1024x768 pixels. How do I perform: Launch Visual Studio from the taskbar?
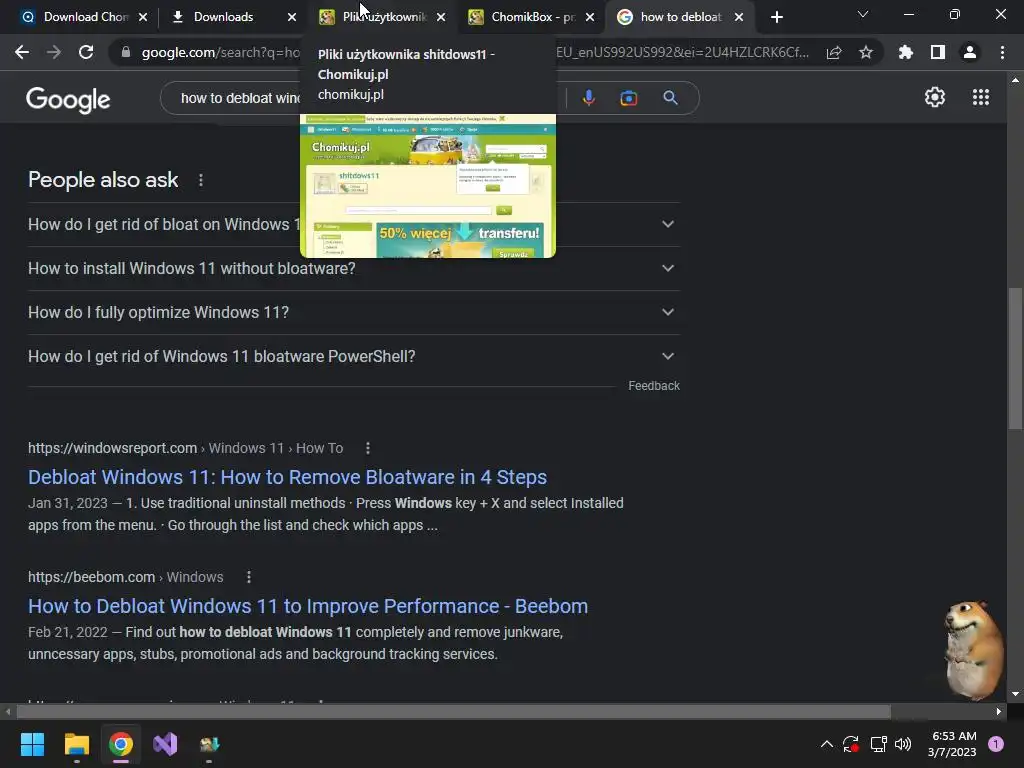tap(165, 744)
